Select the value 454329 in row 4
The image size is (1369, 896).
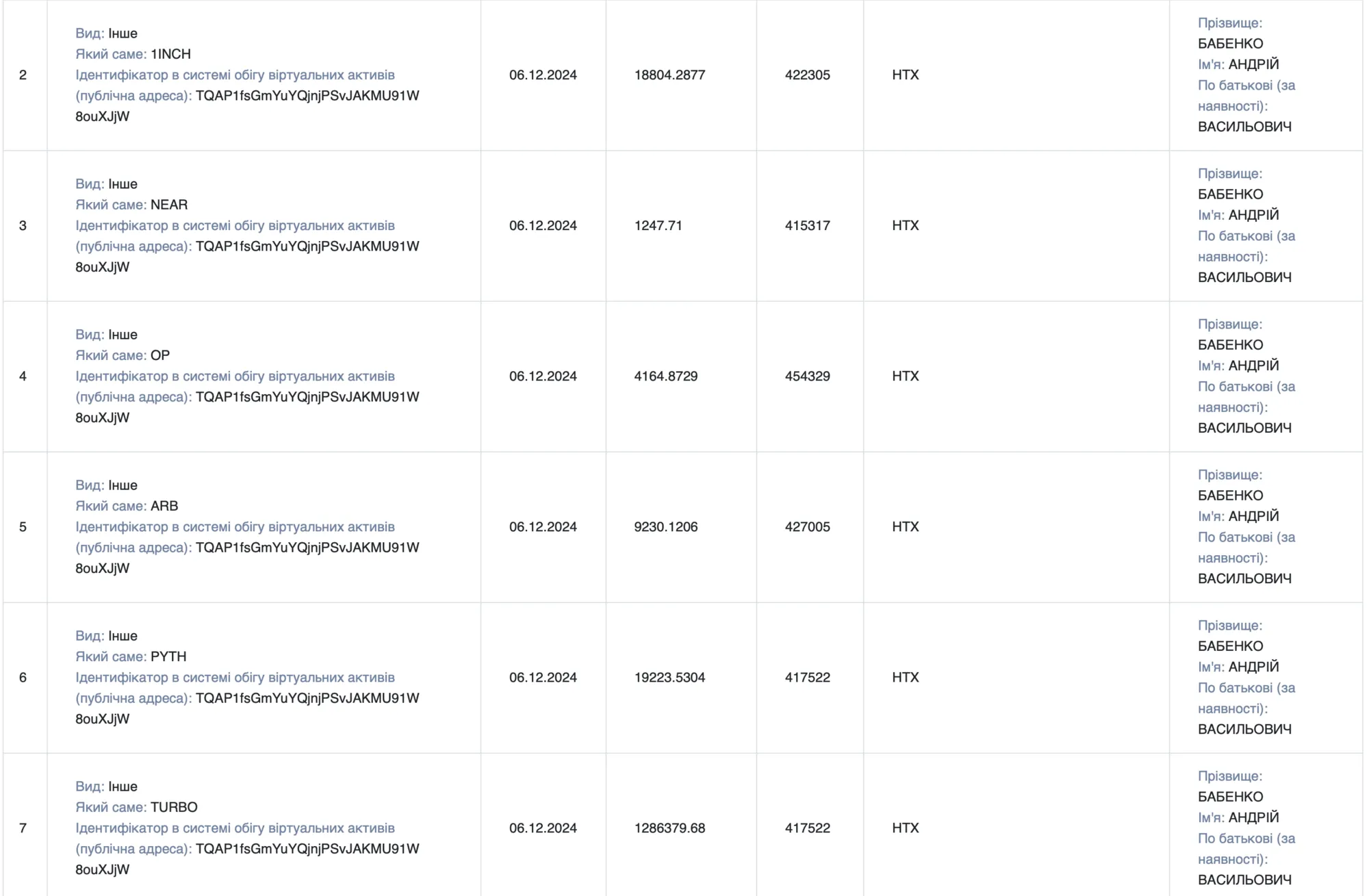coord(807,376)
